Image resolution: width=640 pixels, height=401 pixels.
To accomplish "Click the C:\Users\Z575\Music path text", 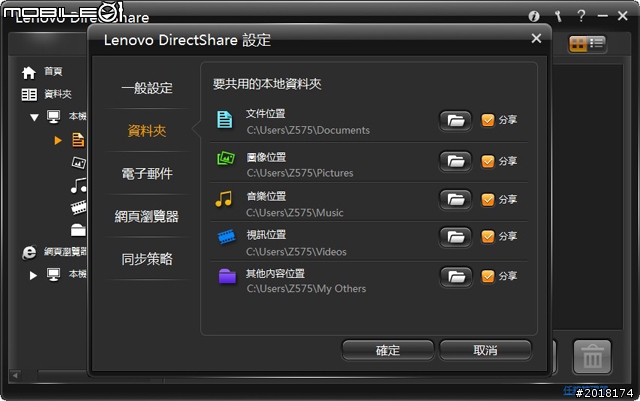I will (x=295, y=213).
